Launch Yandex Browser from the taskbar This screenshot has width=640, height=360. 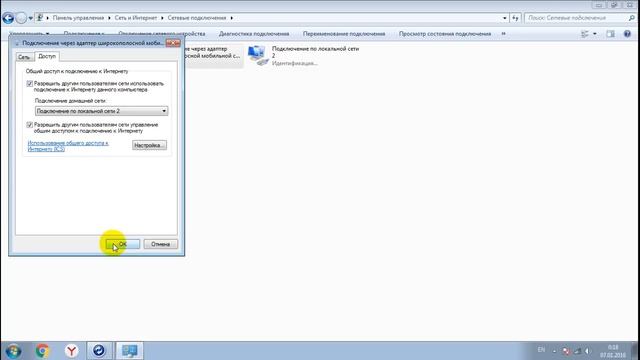pos(71,351)
